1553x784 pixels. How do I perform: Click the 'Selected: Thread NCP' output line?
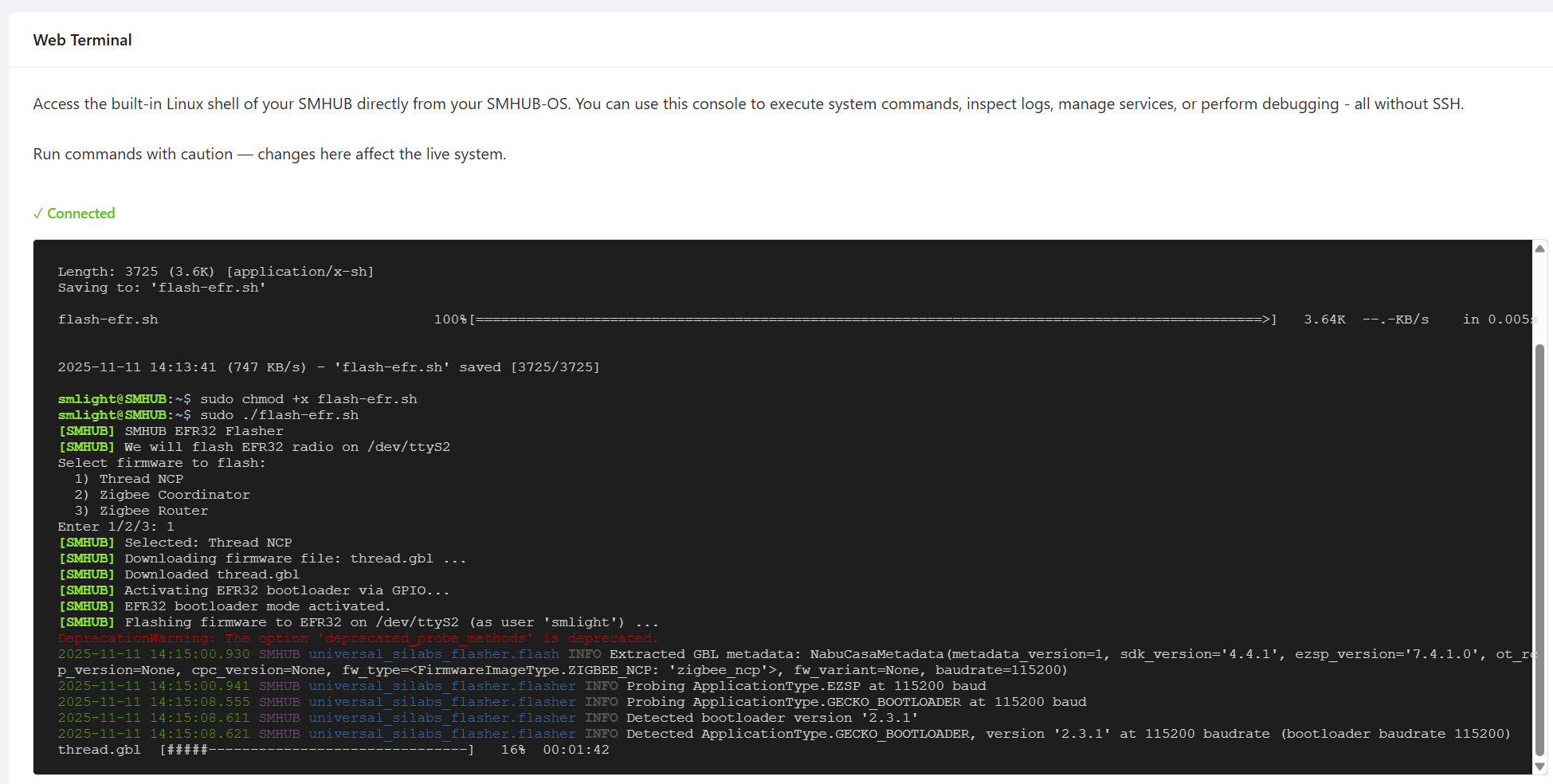pos(207,543)
